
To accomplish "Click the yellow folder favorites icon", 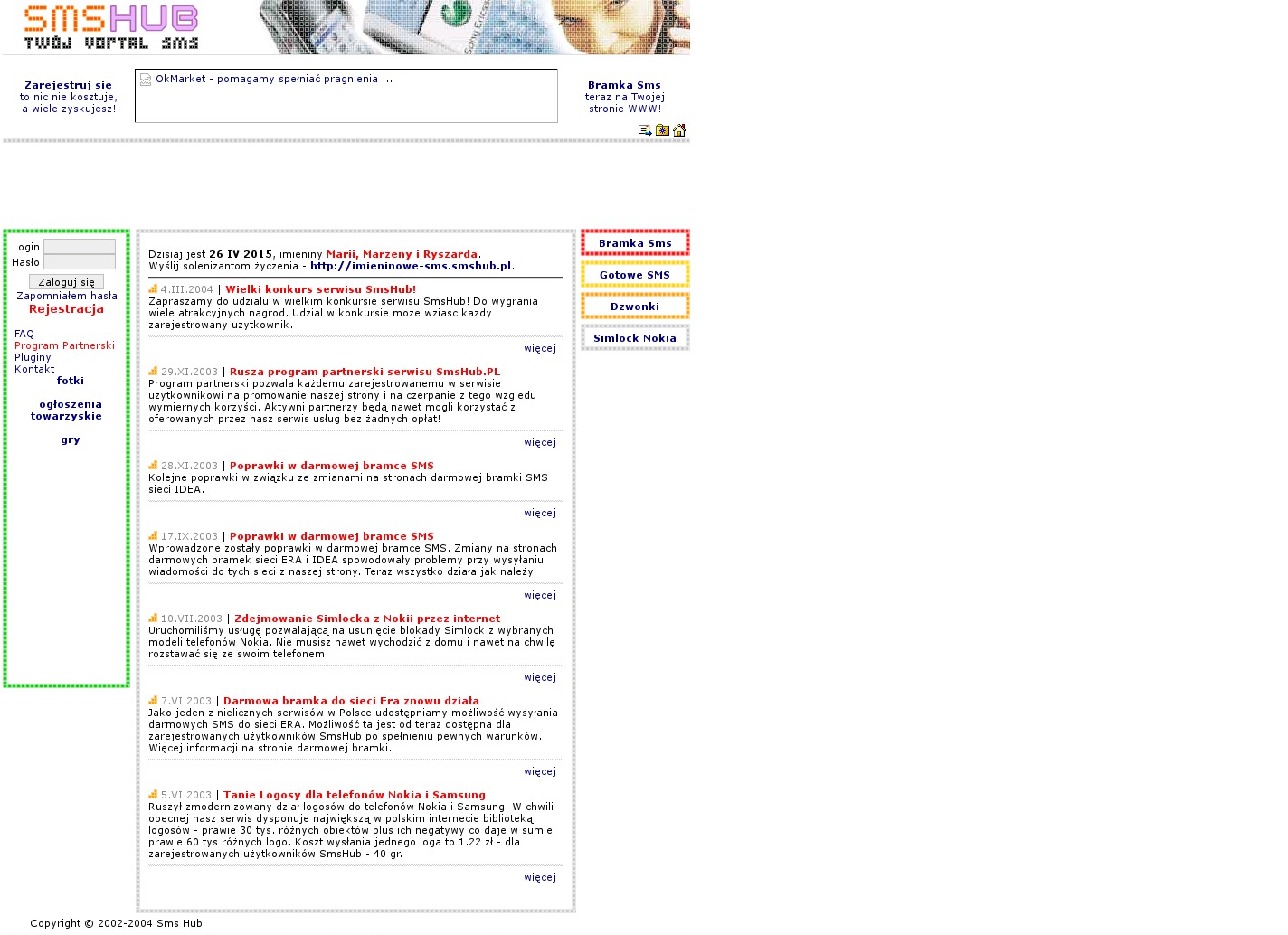I will [662, 130].
